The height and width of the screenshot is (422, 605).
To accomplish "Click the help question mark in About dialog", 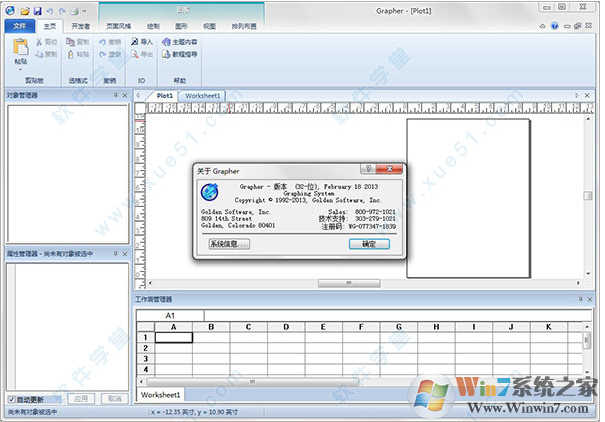I will tap(369, 171).
